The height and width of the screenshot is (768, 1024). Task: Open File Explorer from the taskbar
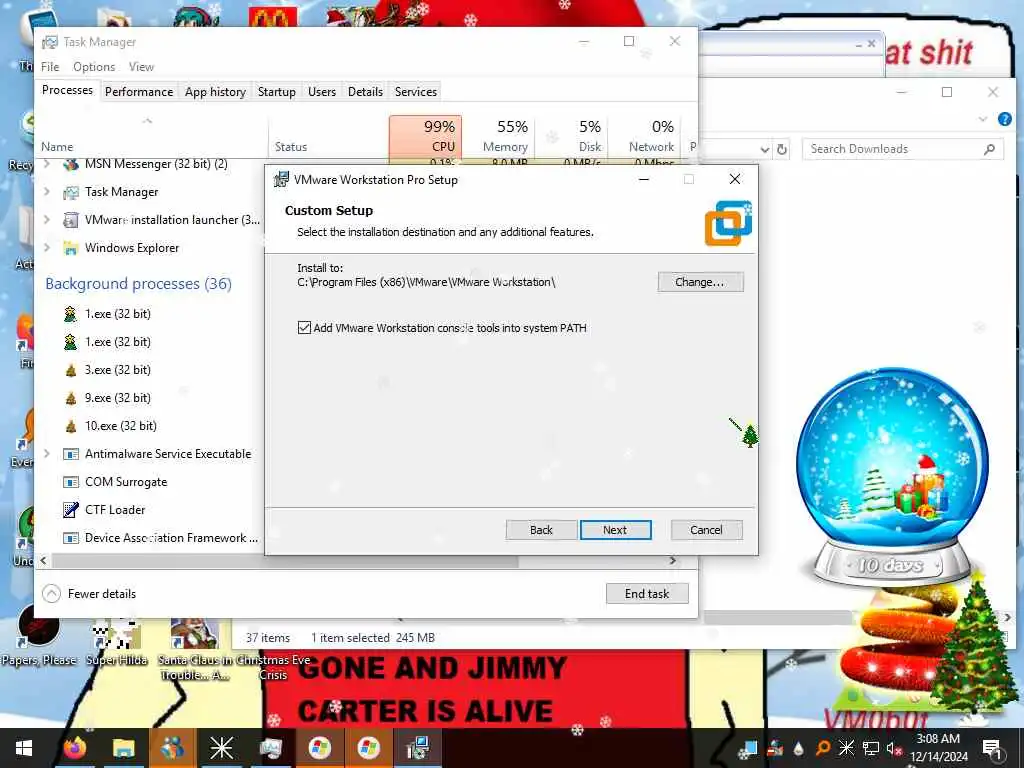click(123, 748)
